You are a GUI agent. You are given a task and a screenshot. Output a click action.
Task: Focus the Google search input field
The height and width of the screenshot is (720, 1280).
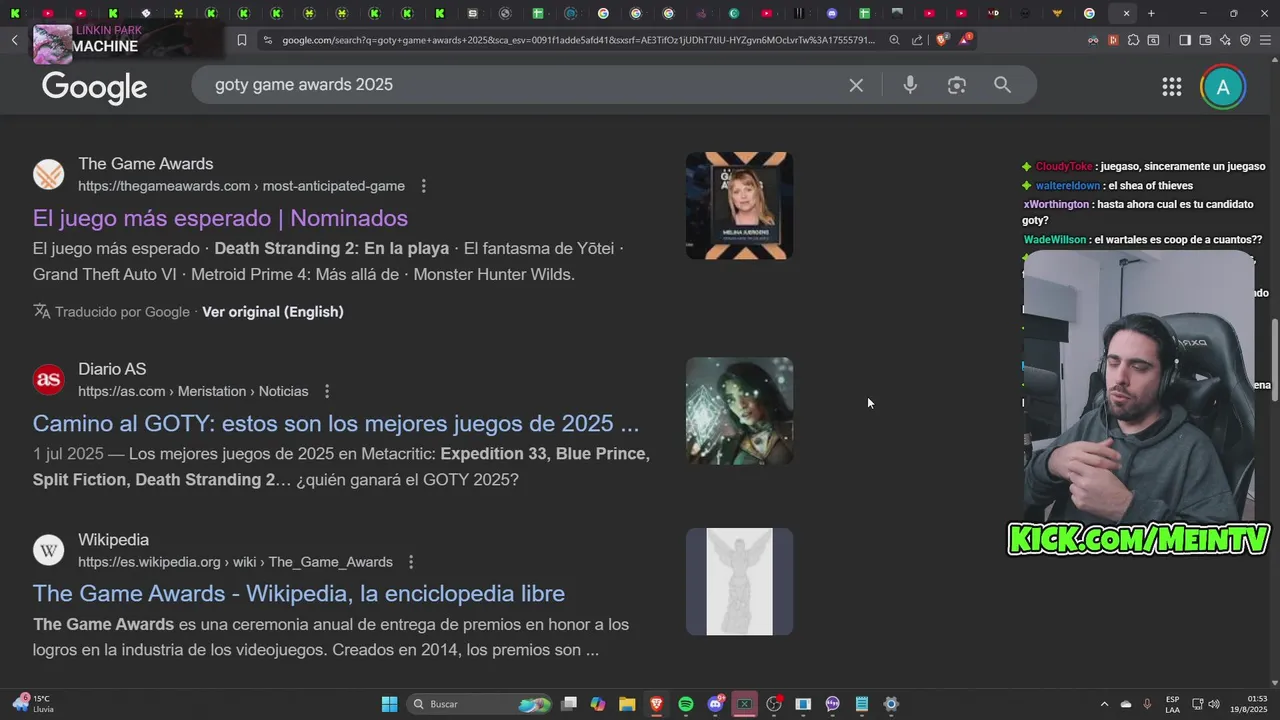click(520, 85)
